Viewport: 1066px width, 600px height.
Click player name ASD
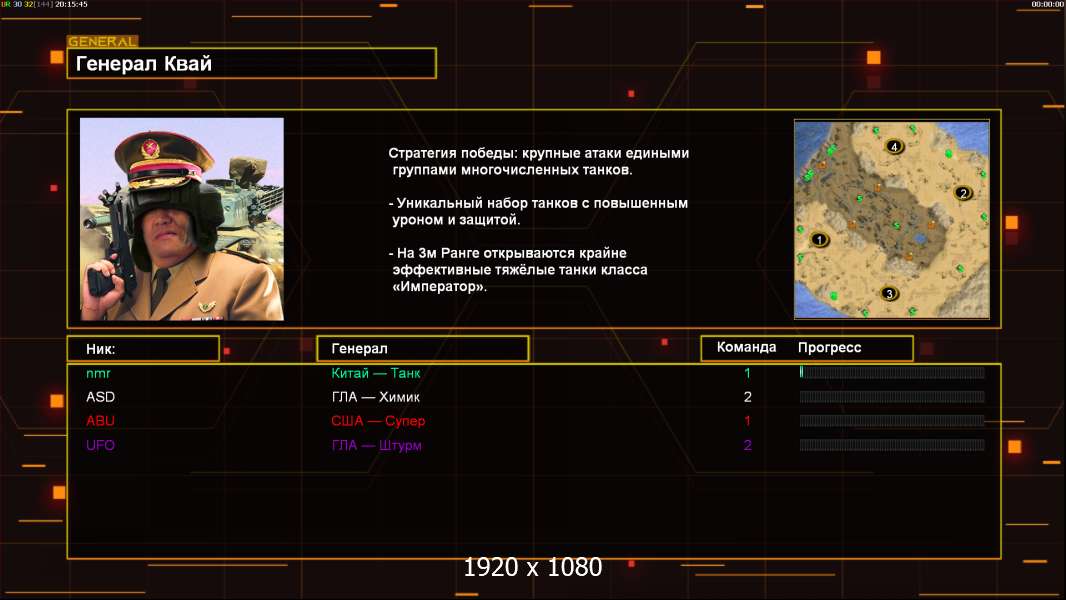click(x=101, y=397)
